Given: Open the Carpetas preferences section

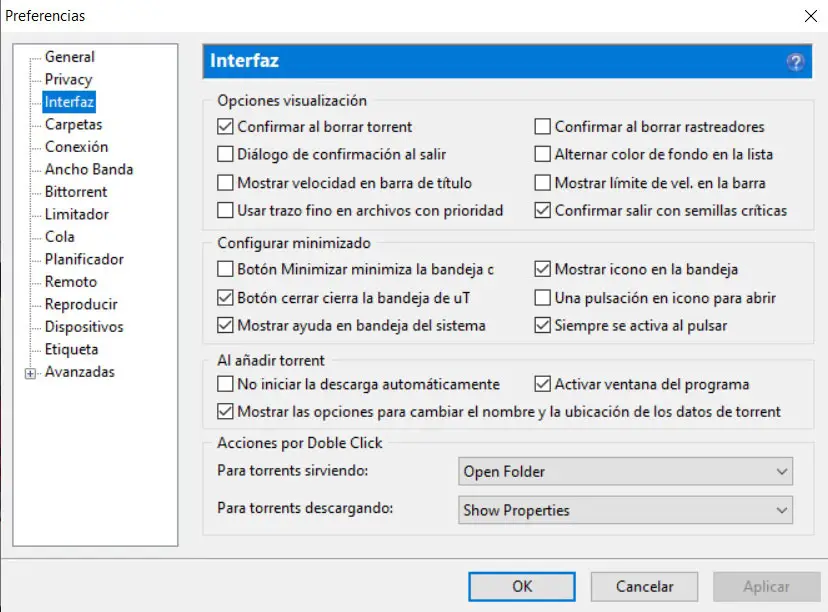Looking at the screenshot, I should click(x=73, y=124).
